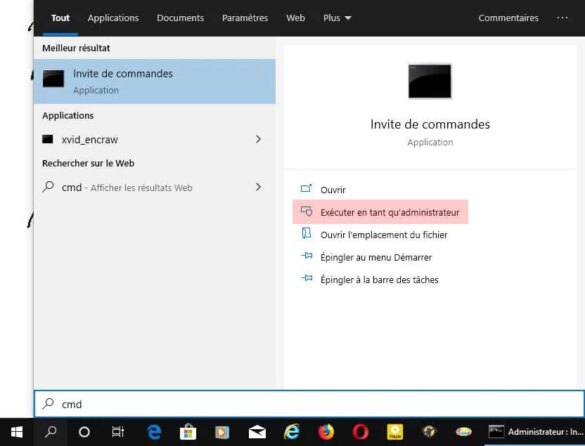Image resolution: width=585 pixels, height=446 pixels.
Task: Click Ouvrir in the actions list
Action: pos(333,190)
